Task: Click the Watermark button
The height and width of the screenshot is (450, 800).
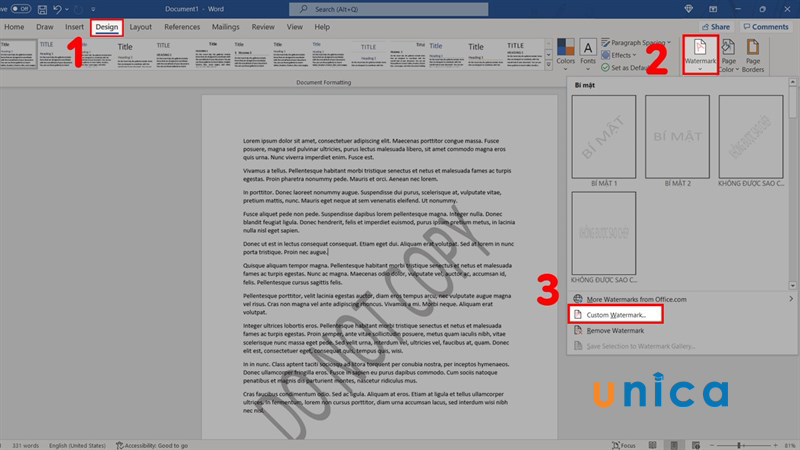Action: [700, 55]
